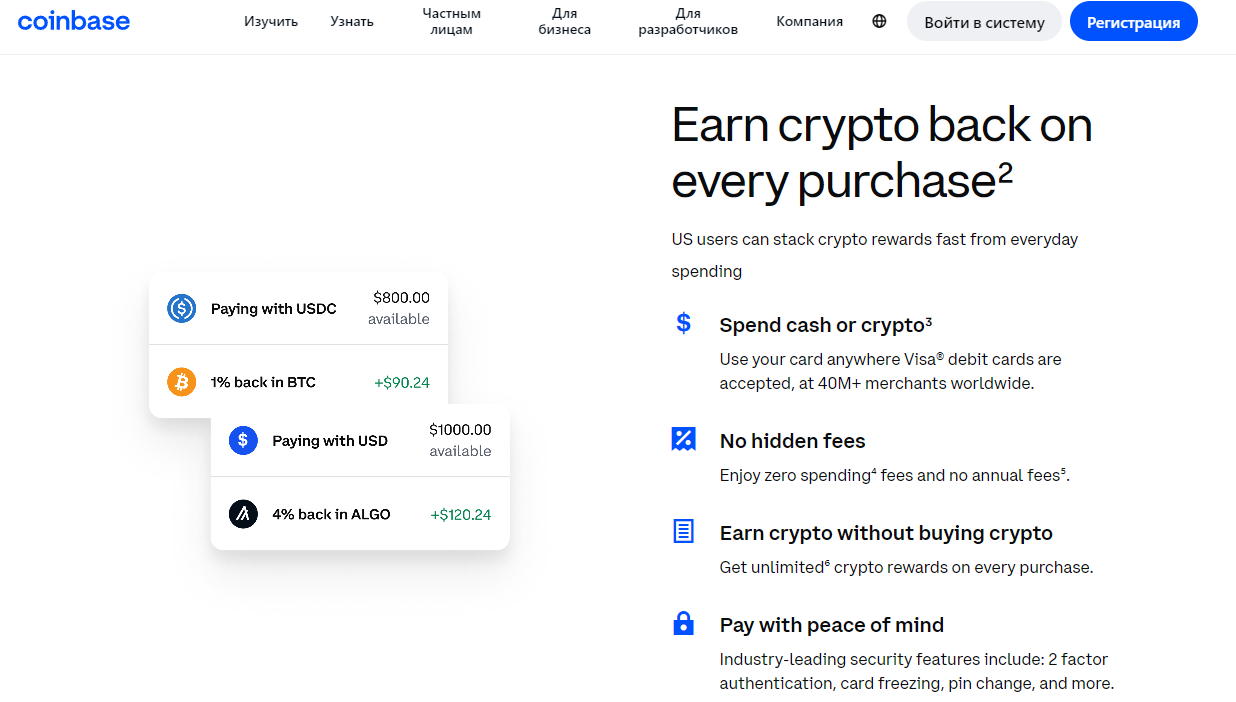Click the Войти в систему button

coord(983,20)
